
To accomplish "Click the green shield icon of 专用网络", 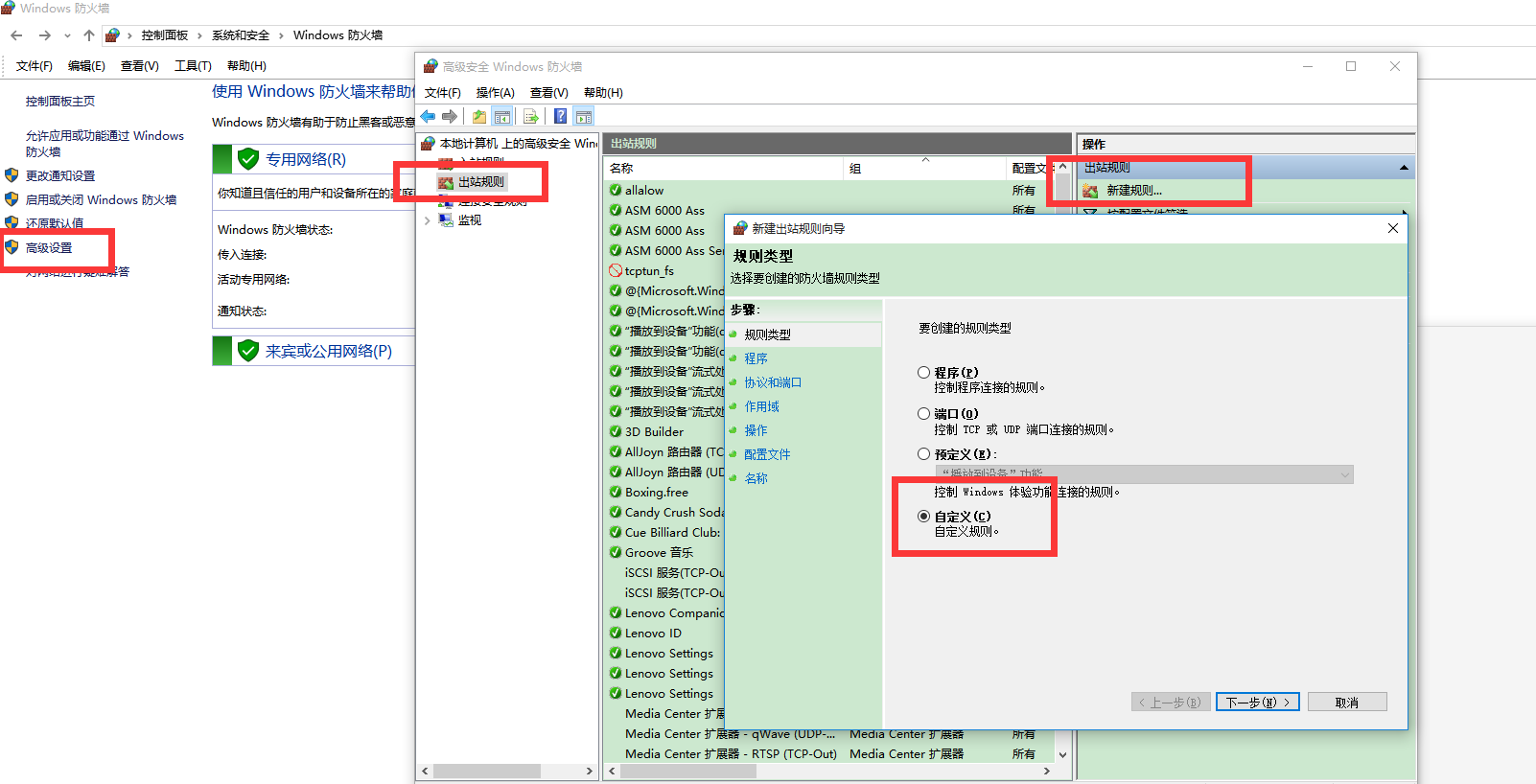I will pos(248,159).
